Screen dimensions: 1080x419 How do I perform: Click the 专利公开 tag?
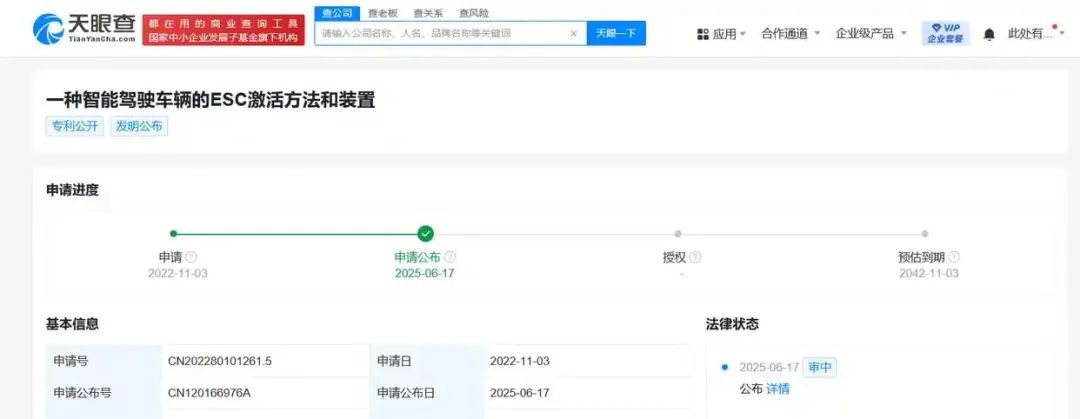tap(75, 126)
